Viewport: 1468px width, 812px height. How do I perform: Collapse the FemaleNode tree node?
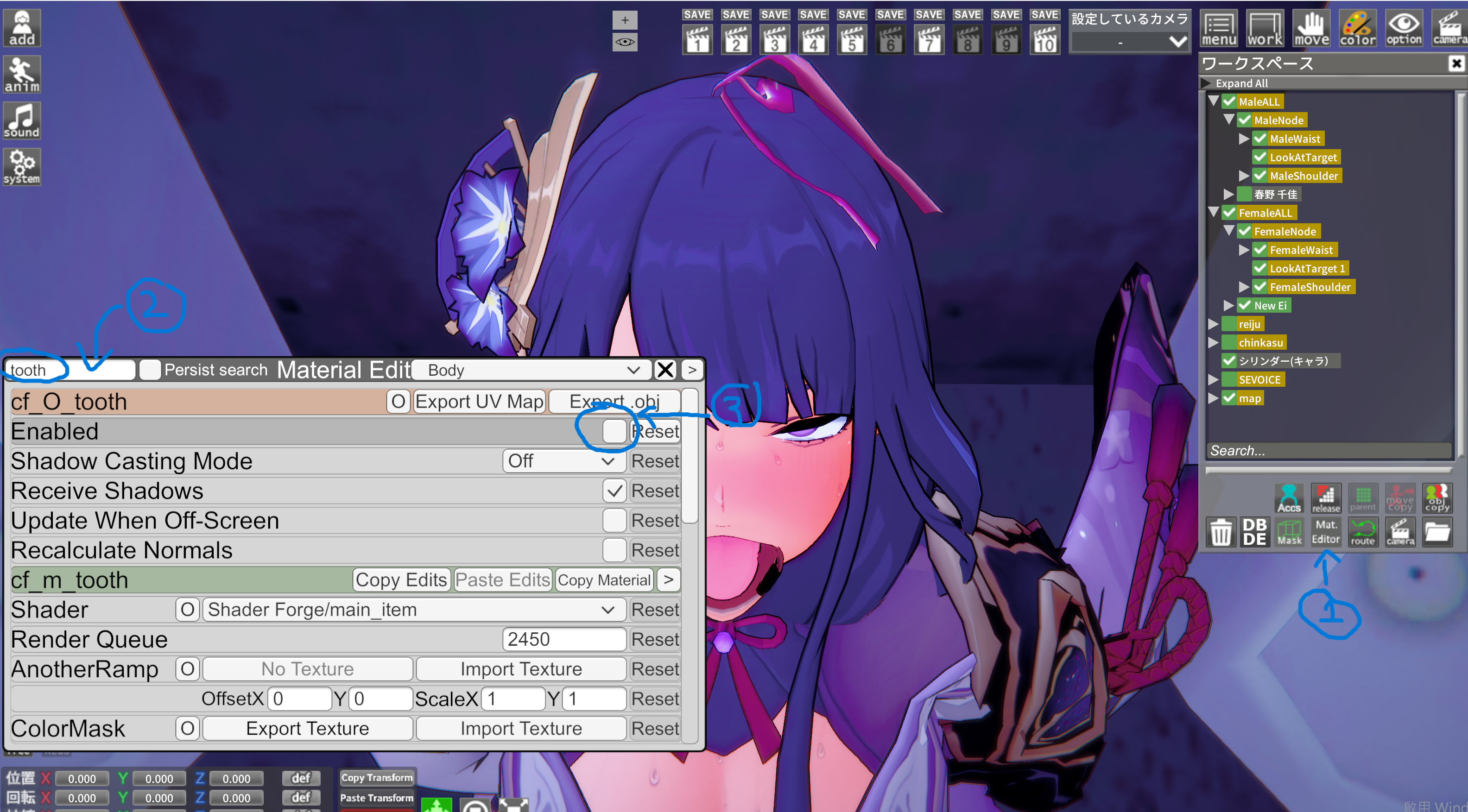pos(1228,231)
